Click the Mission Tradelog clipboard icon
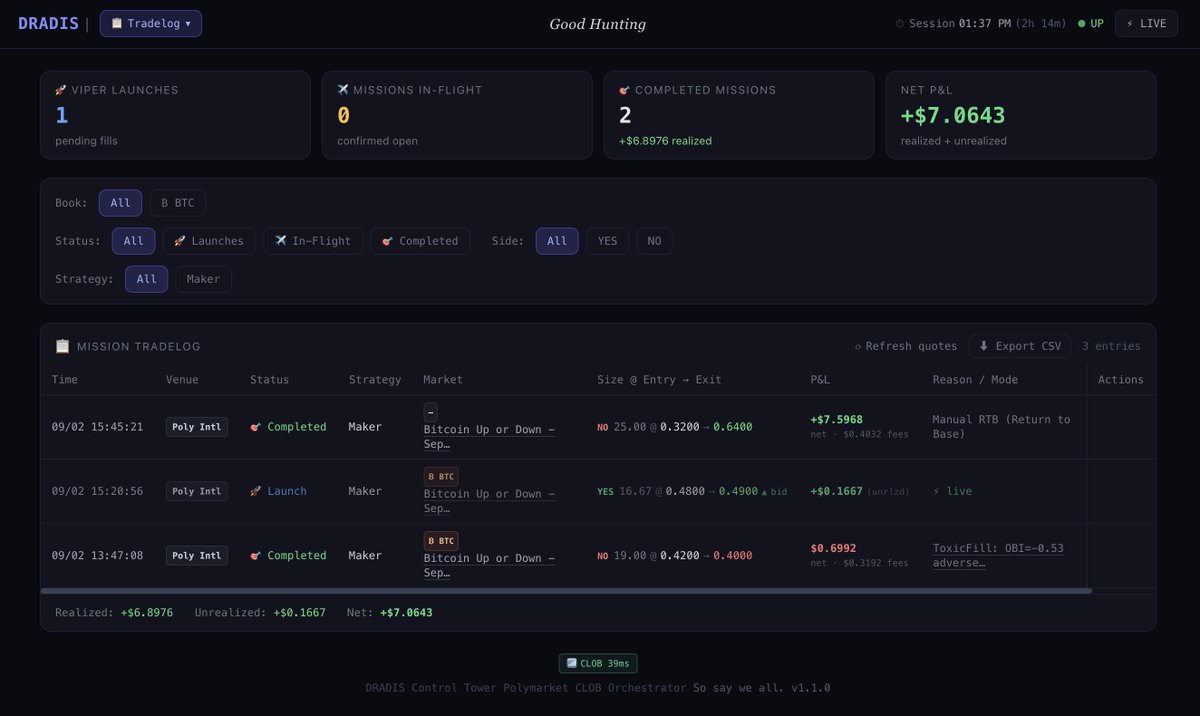1200x716 pixels. 62,346
